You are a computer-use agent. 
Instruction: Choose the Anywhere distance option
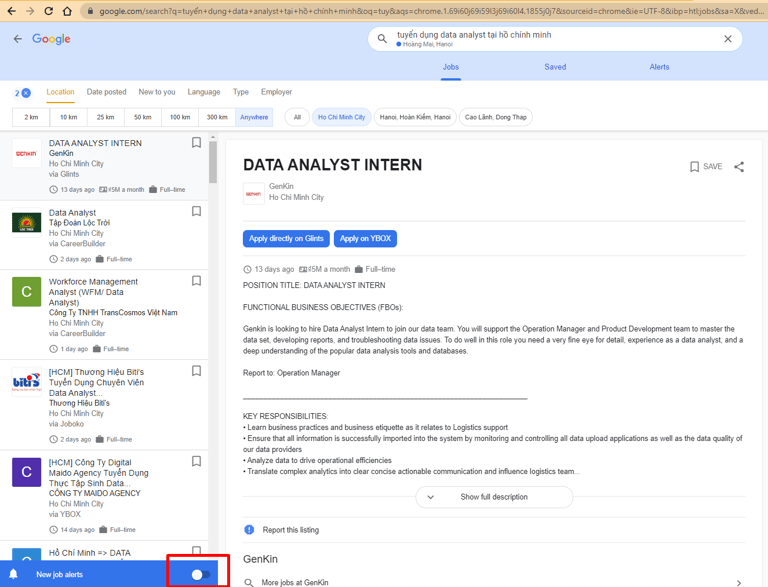[x=254, y=117]
